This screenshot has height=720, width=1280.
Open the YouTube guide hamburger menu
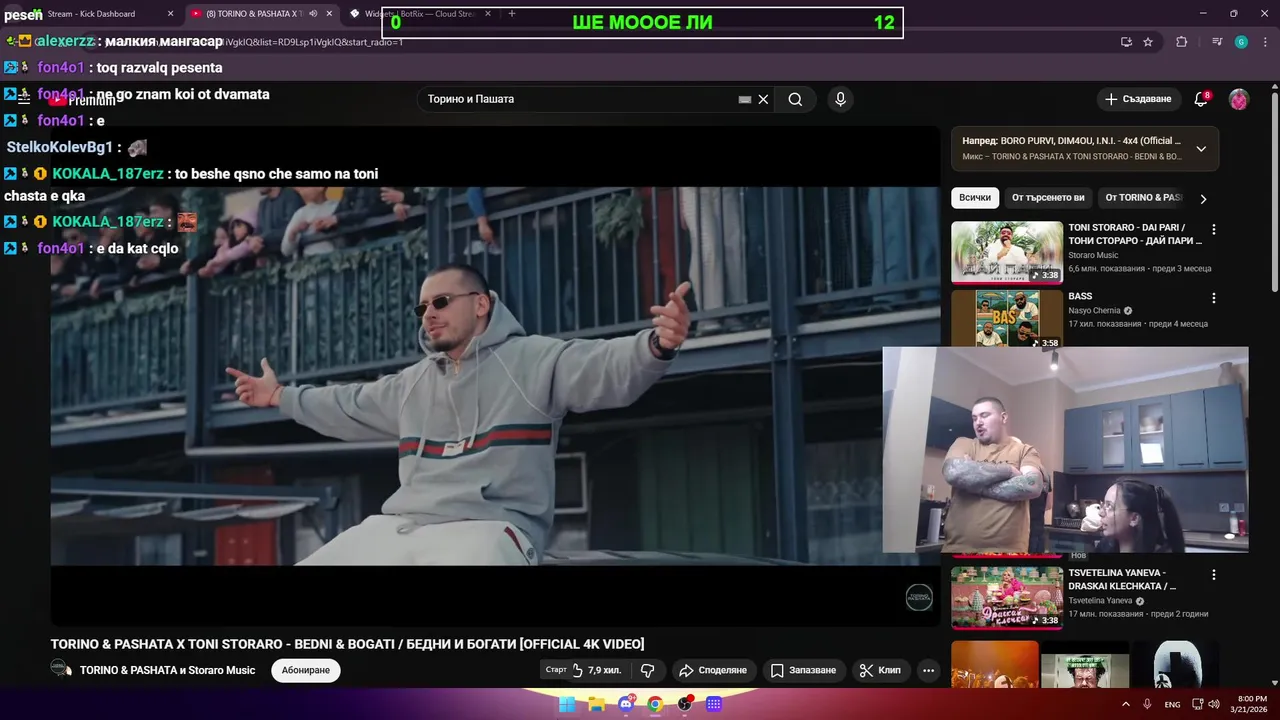click(24, 99)
